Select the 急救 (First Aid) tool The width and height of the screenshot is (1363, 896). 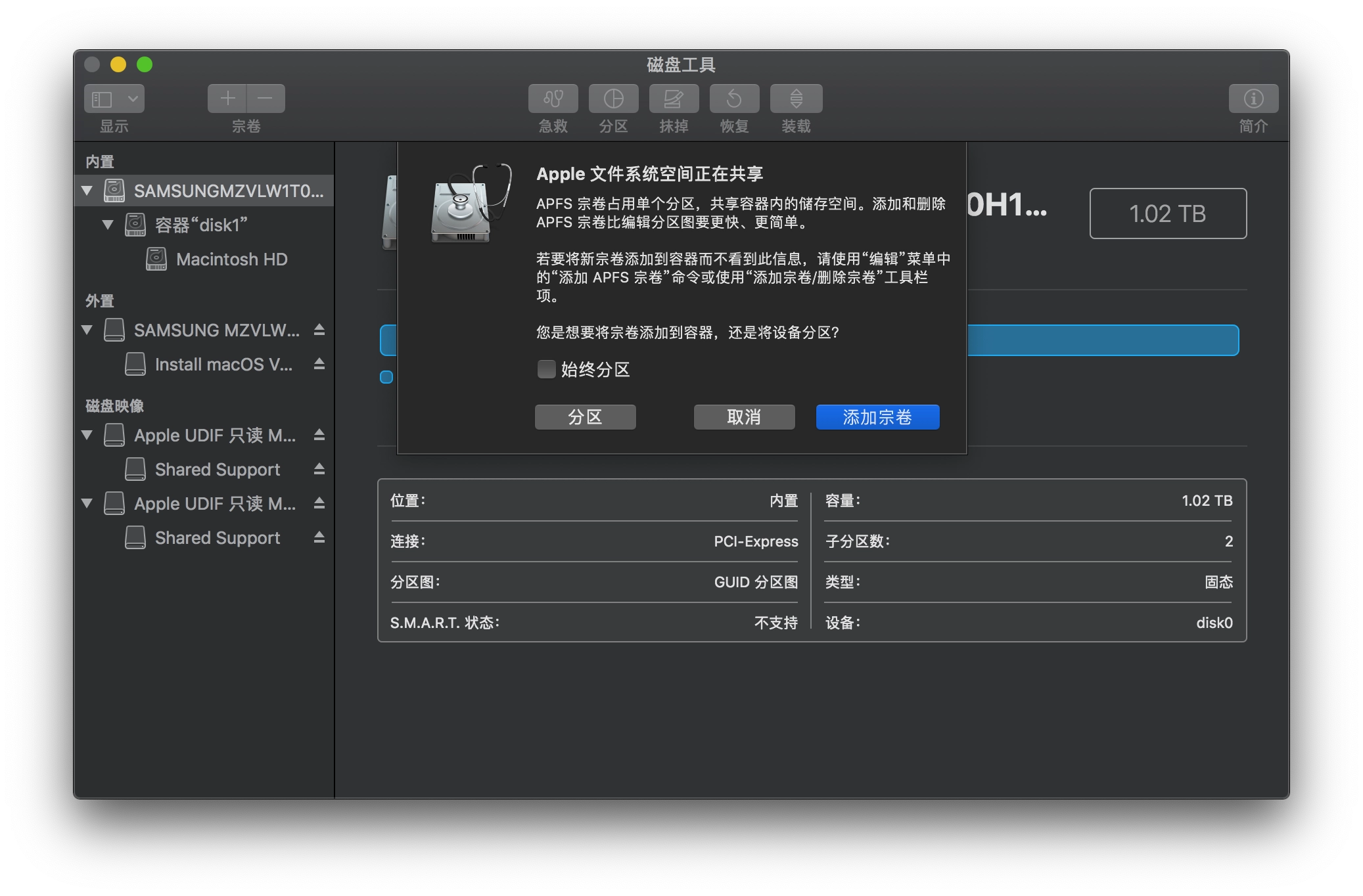pos(551,98)
